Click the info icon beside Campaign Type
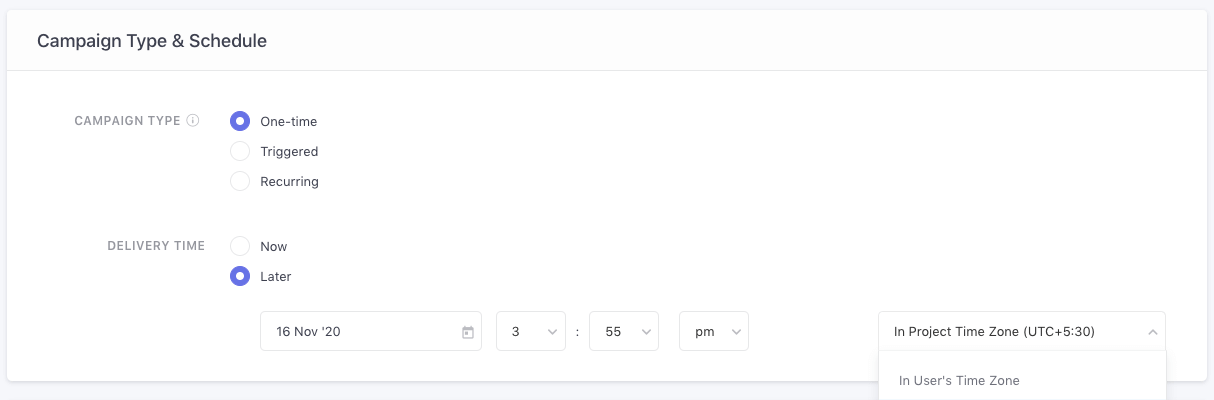 click(193, 121)
